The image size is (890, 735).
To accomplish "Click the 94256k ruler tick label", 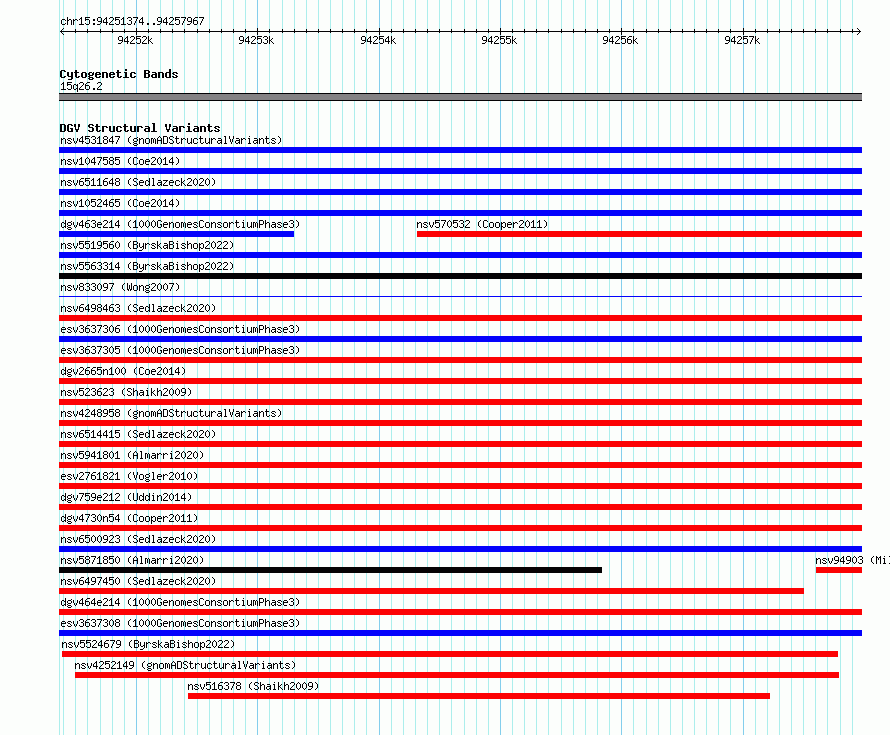I will tap(620, 40).
